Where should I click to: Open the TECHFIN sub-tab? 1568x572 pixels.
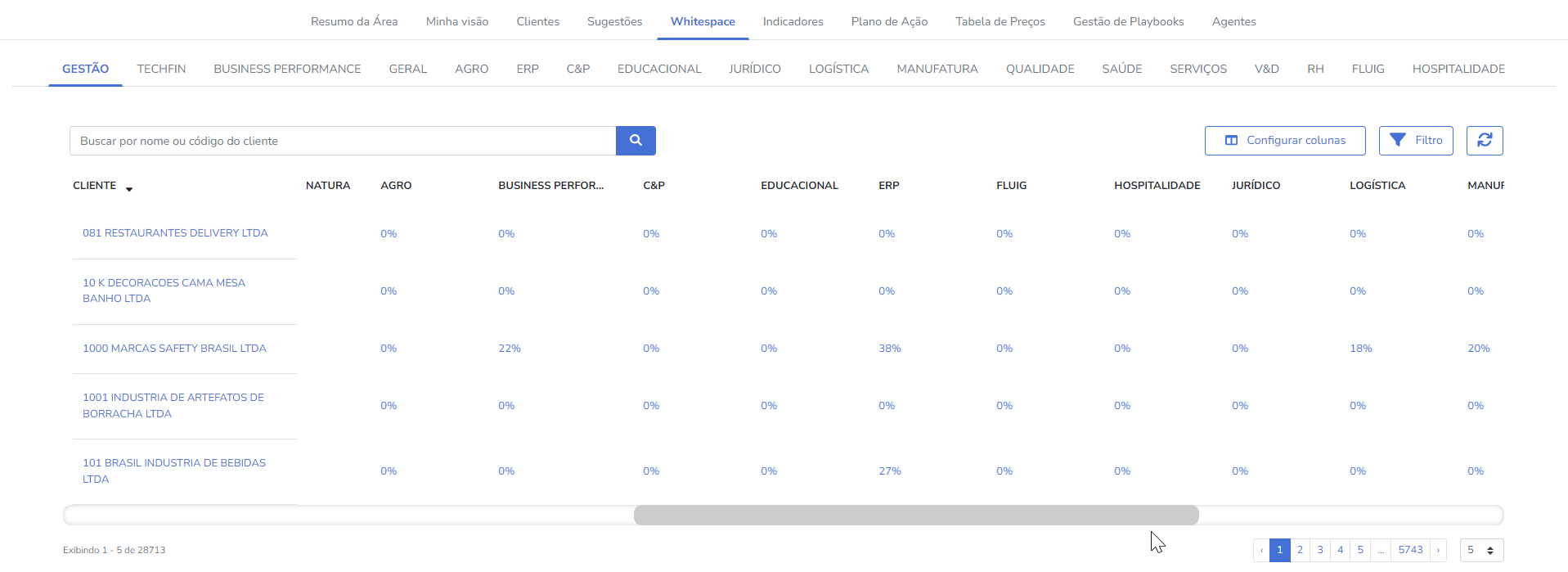(161, 69)
